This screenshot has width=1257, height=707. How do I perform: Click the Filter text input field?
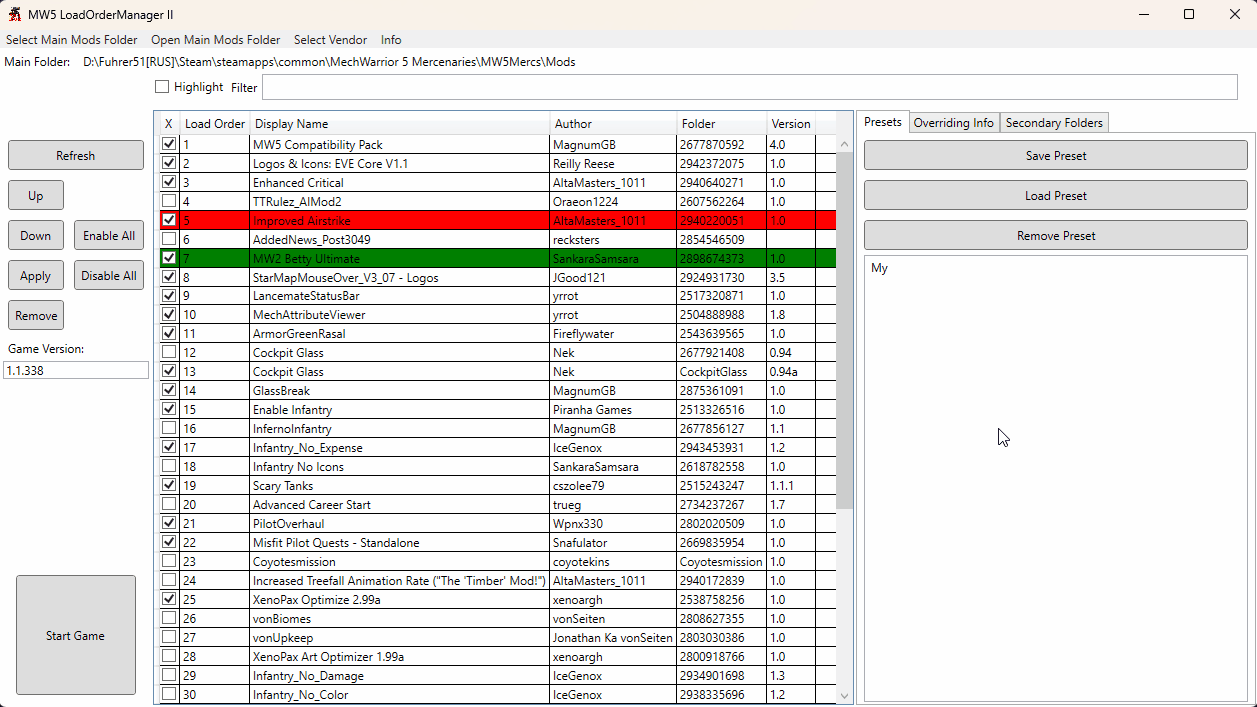tap(749, 88)
